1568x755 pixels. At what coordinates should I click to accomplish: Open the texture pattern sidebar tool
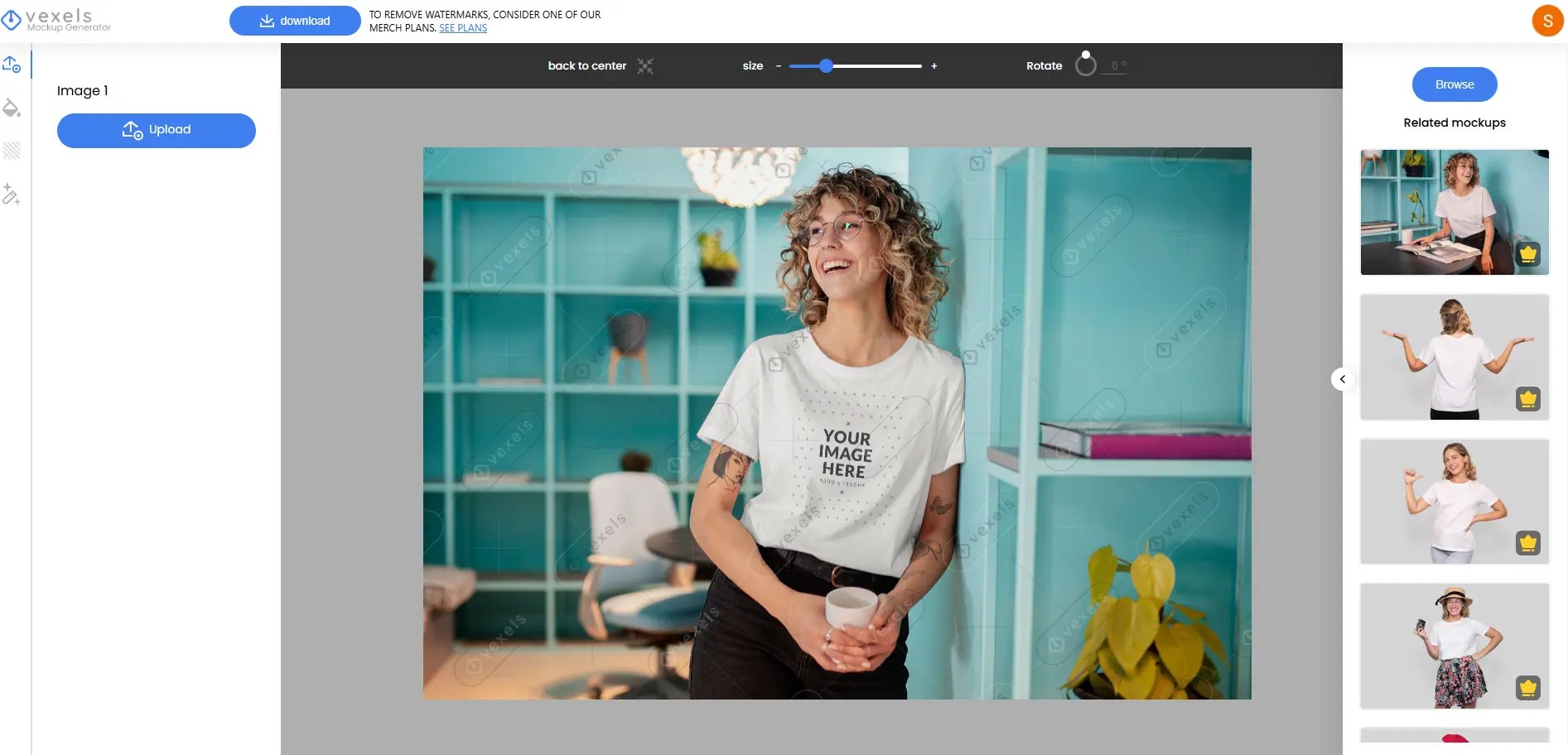(x=12, y=151)
